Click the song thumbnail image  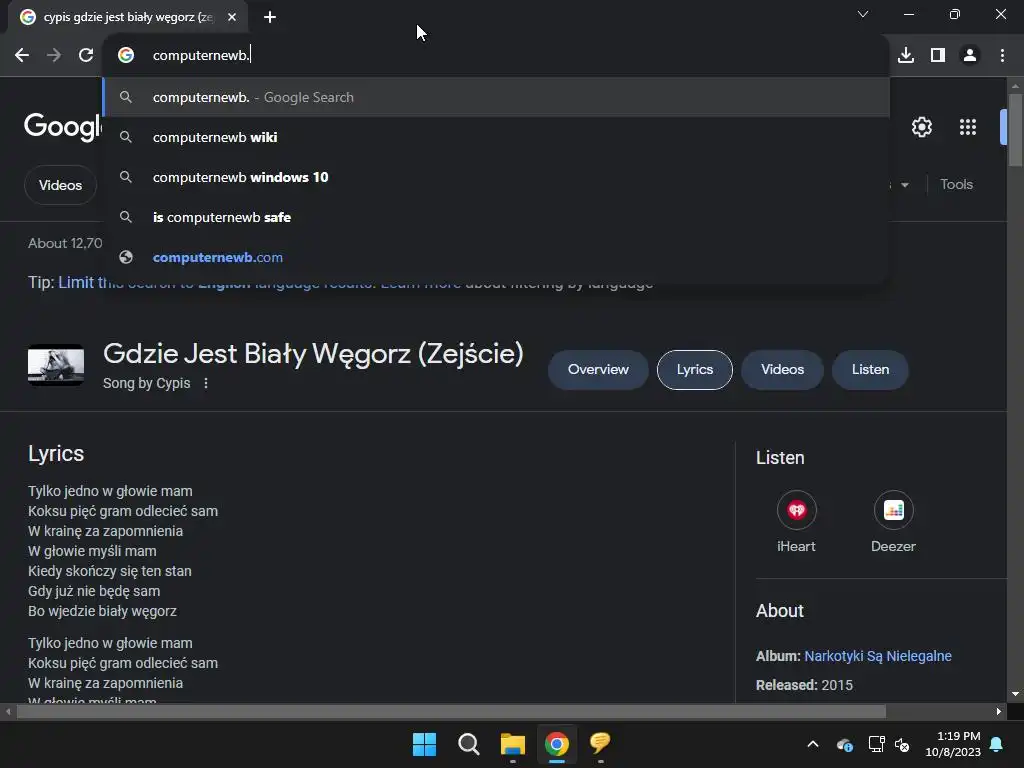[56, 364]
